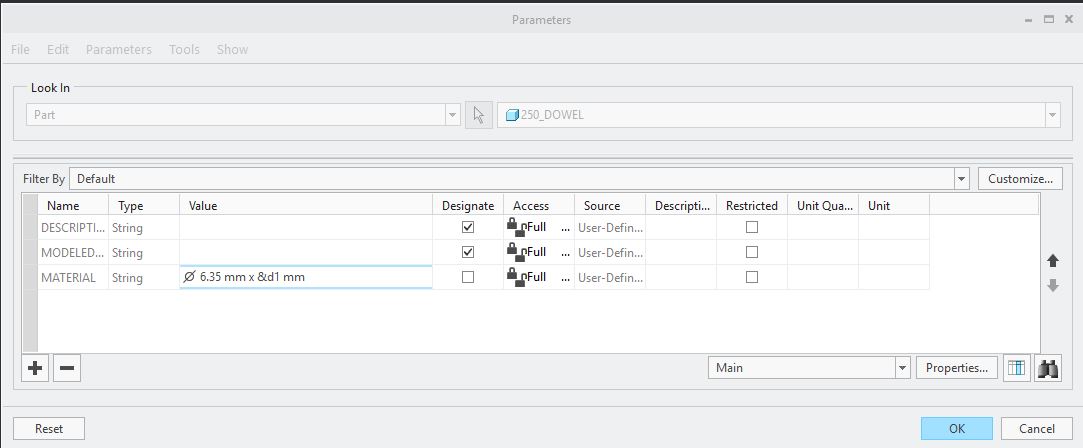Select the MODELED... parameter name cell

pos(73,253)
